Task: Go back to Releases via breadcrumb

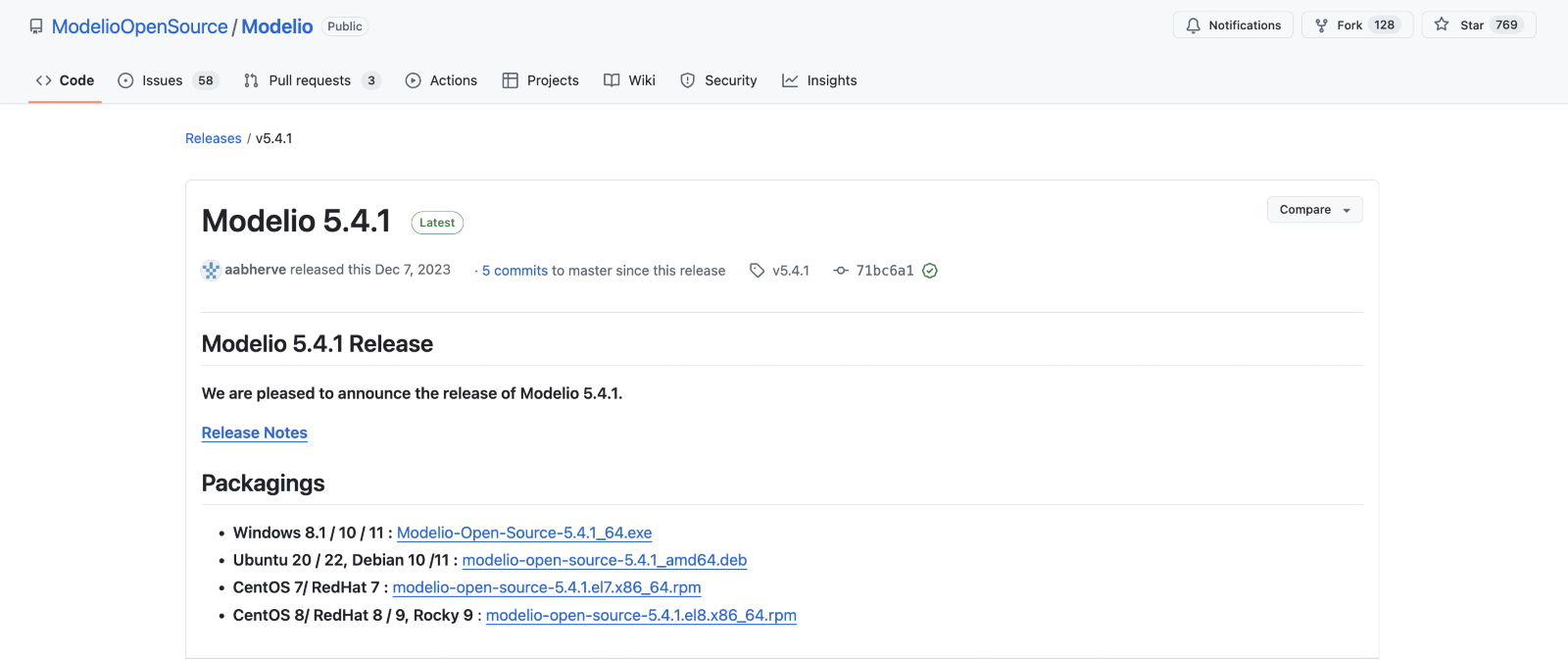Action: click(214, 138)
